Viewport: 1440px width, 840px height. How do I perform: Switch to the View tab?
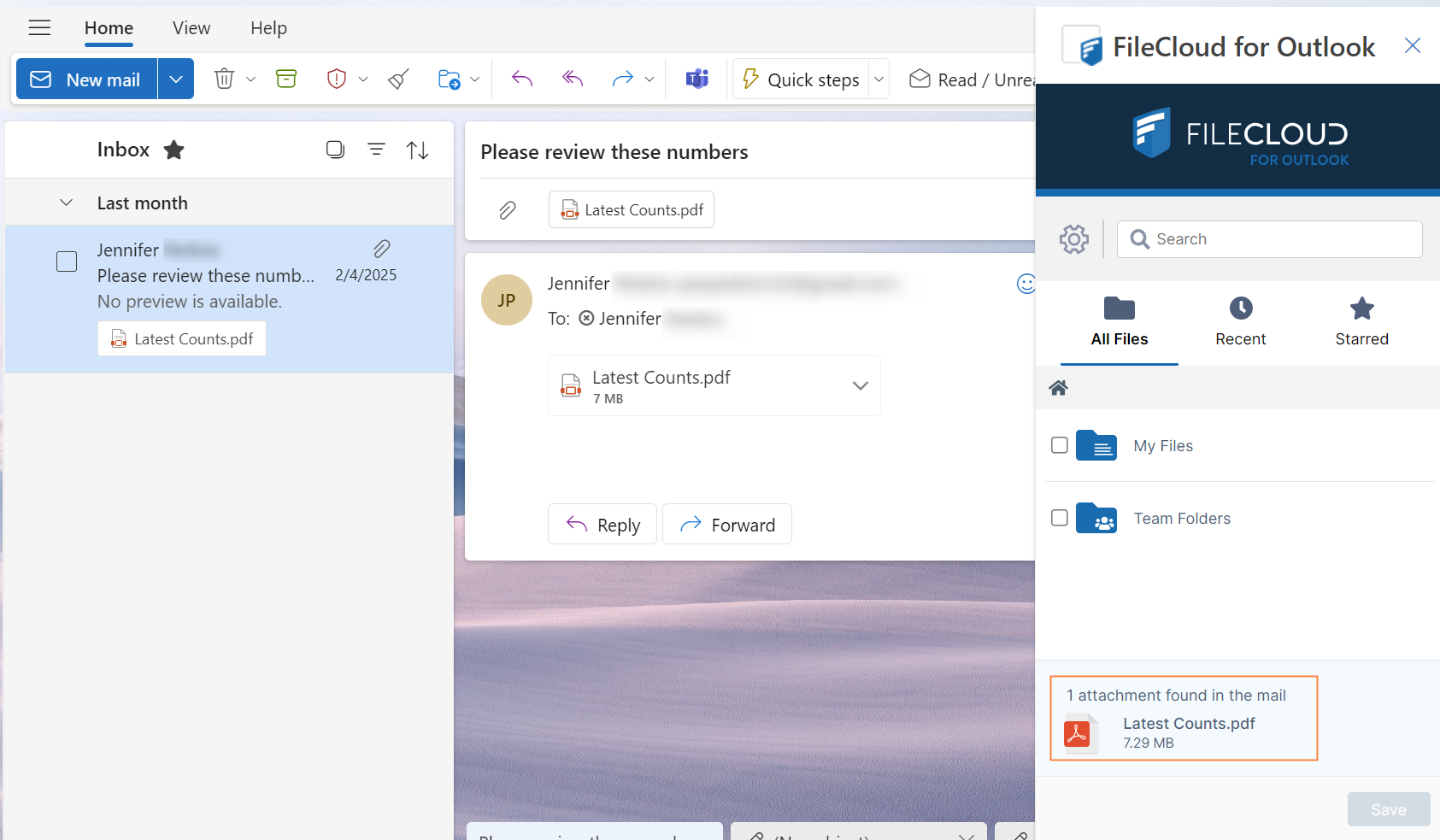[191, 28]
